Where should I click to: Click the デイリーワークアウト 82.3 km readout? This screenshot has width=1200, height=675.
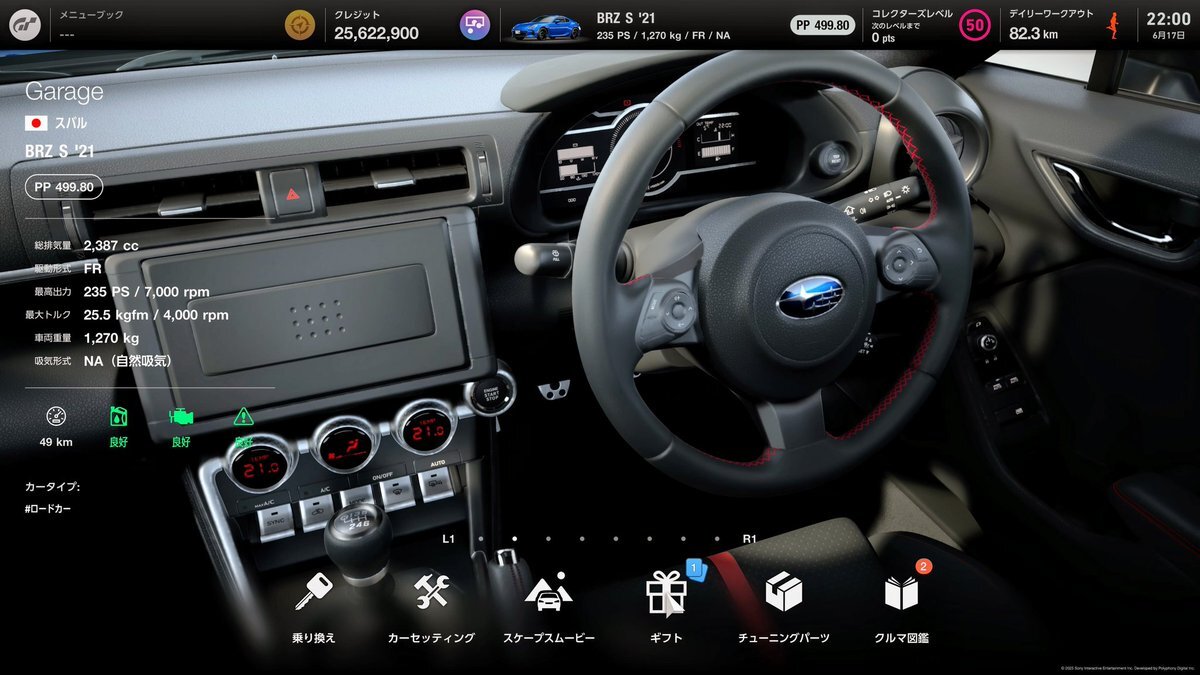(1050, 25)
